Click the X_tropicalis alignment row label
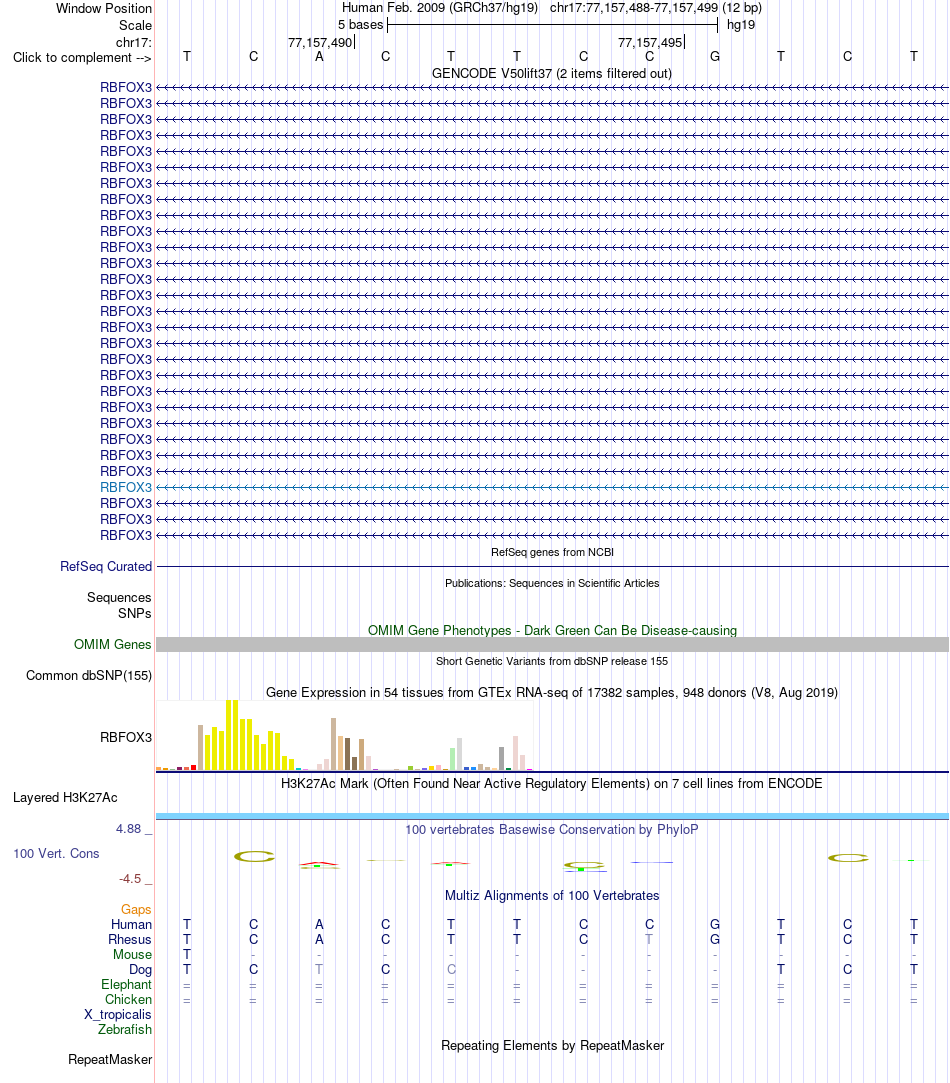This screenshot has width=950, height=1083. 118,1014
